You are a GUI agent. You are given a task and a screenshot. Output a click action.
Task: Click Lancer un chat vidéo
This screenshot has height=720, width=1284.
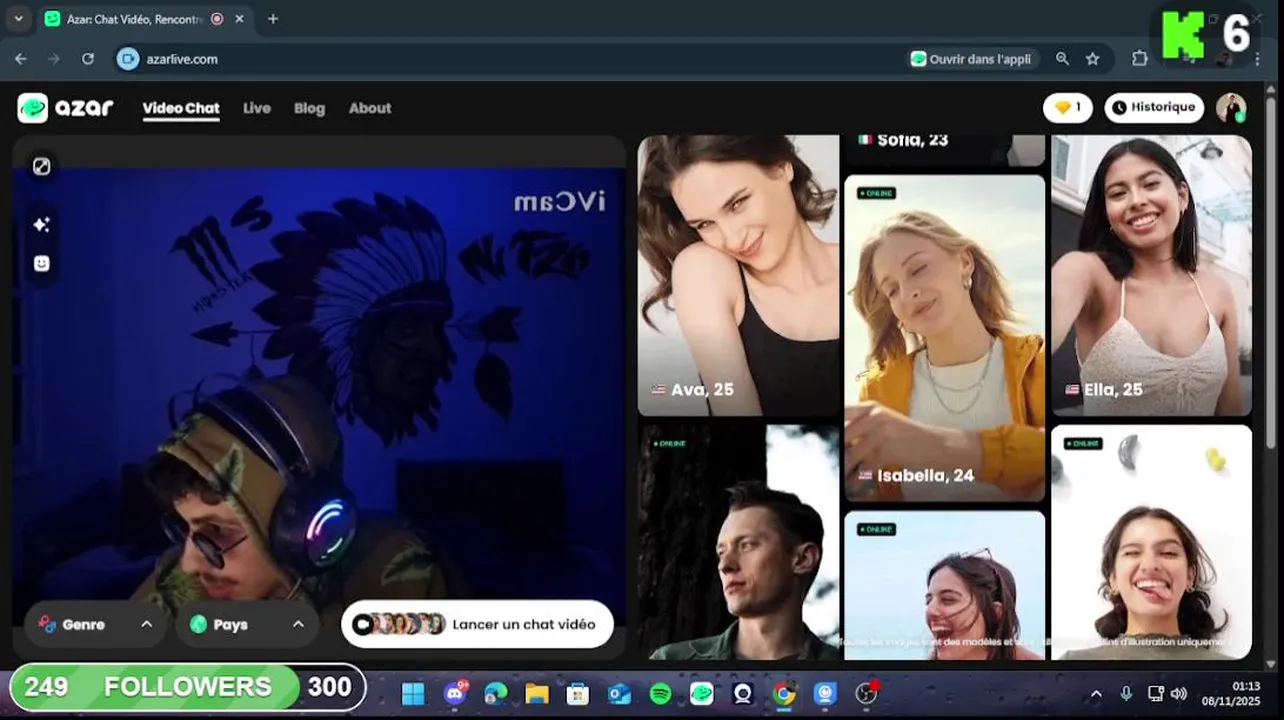(477, 624)
